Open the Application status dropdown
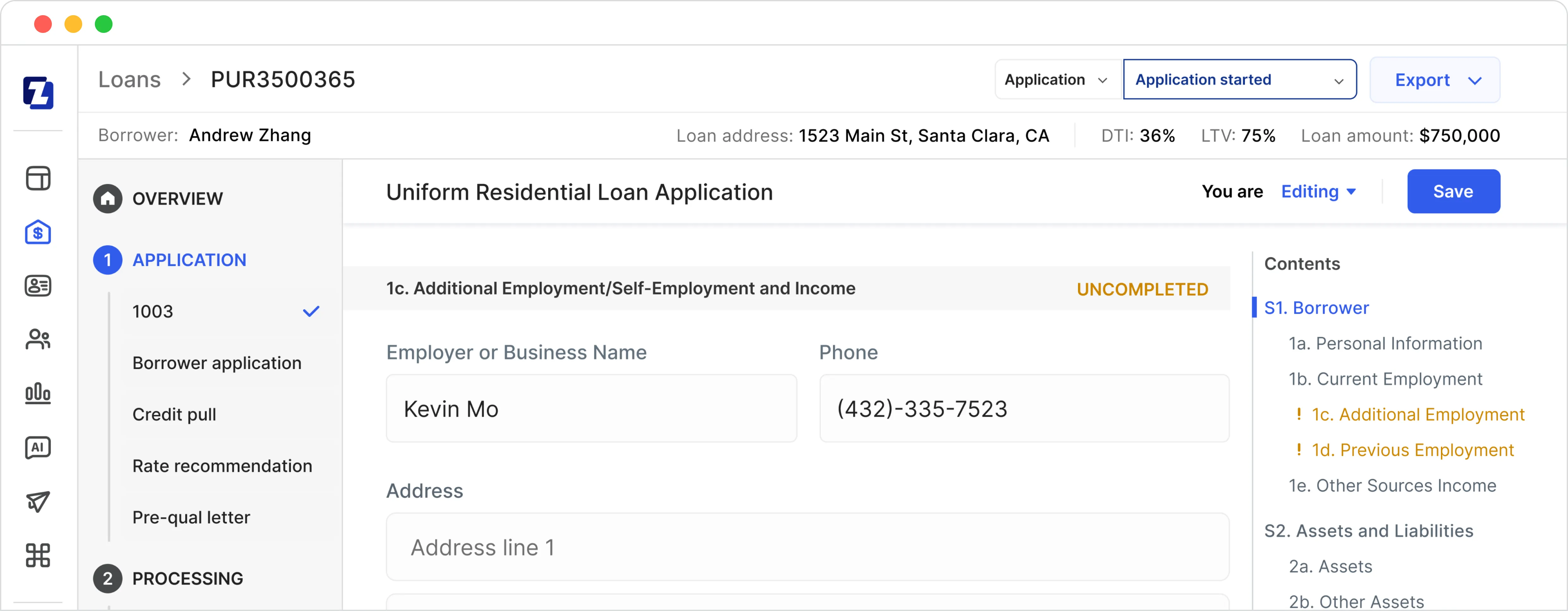Image resolution: width=1568 pixels, height=611 pixels. [1055, 79]
